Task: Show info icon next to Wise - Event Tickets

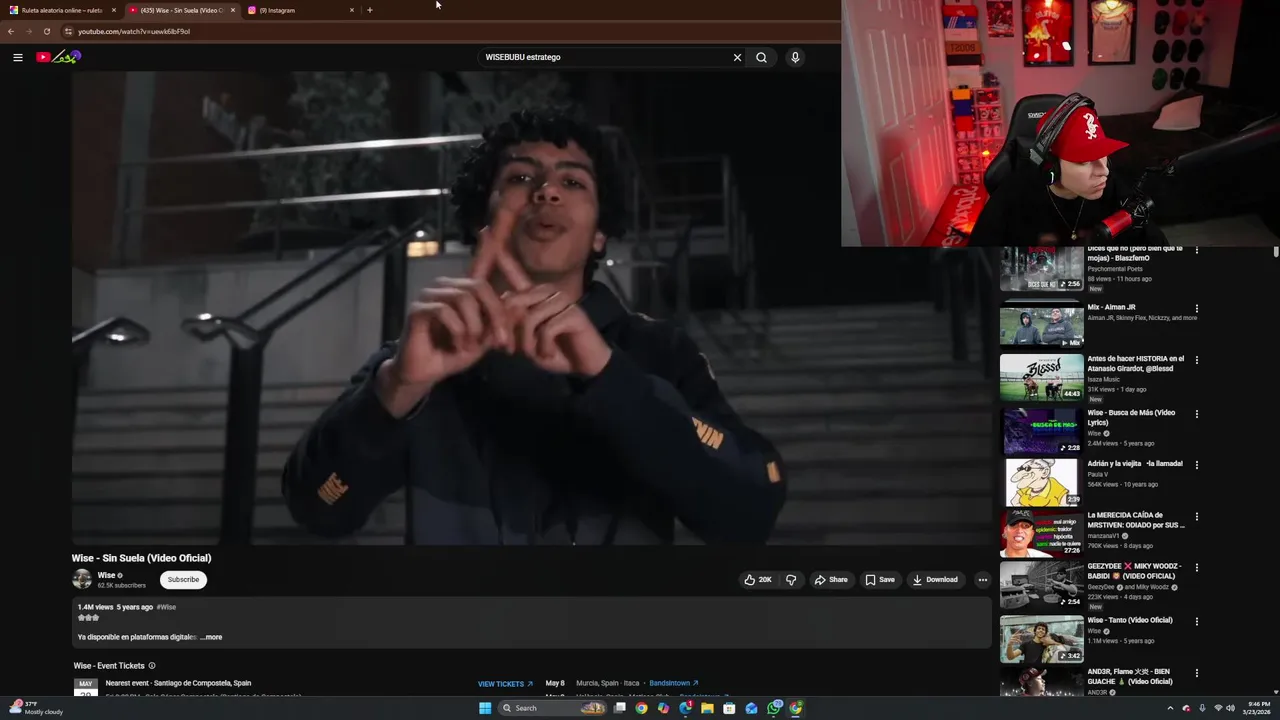Action: tap(152, 666)
